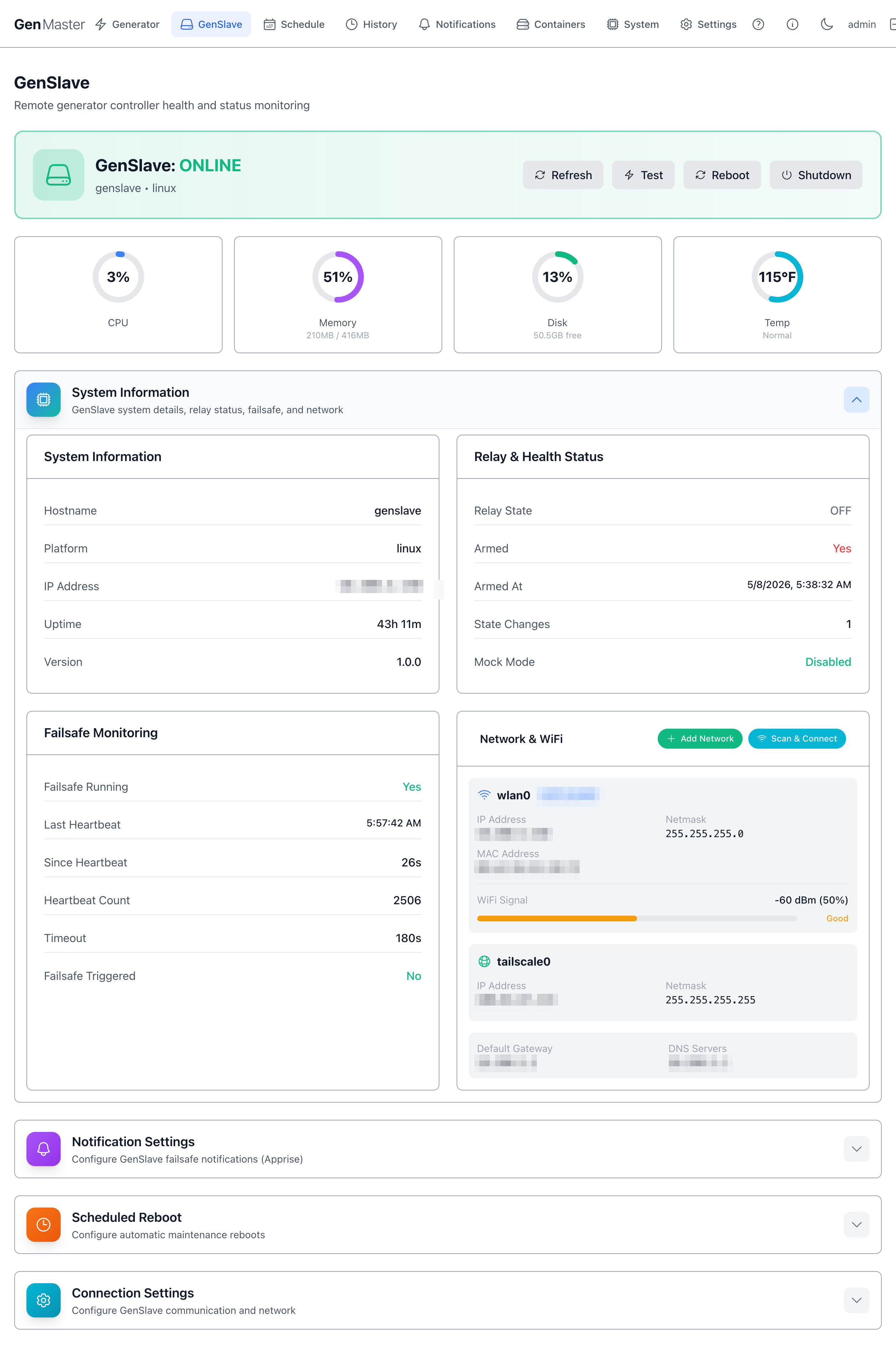This screenshot has width=896, height=1351.
Task: Click the wlan0 Netmask 255.255.255.0
Action: tap(704, 833)
